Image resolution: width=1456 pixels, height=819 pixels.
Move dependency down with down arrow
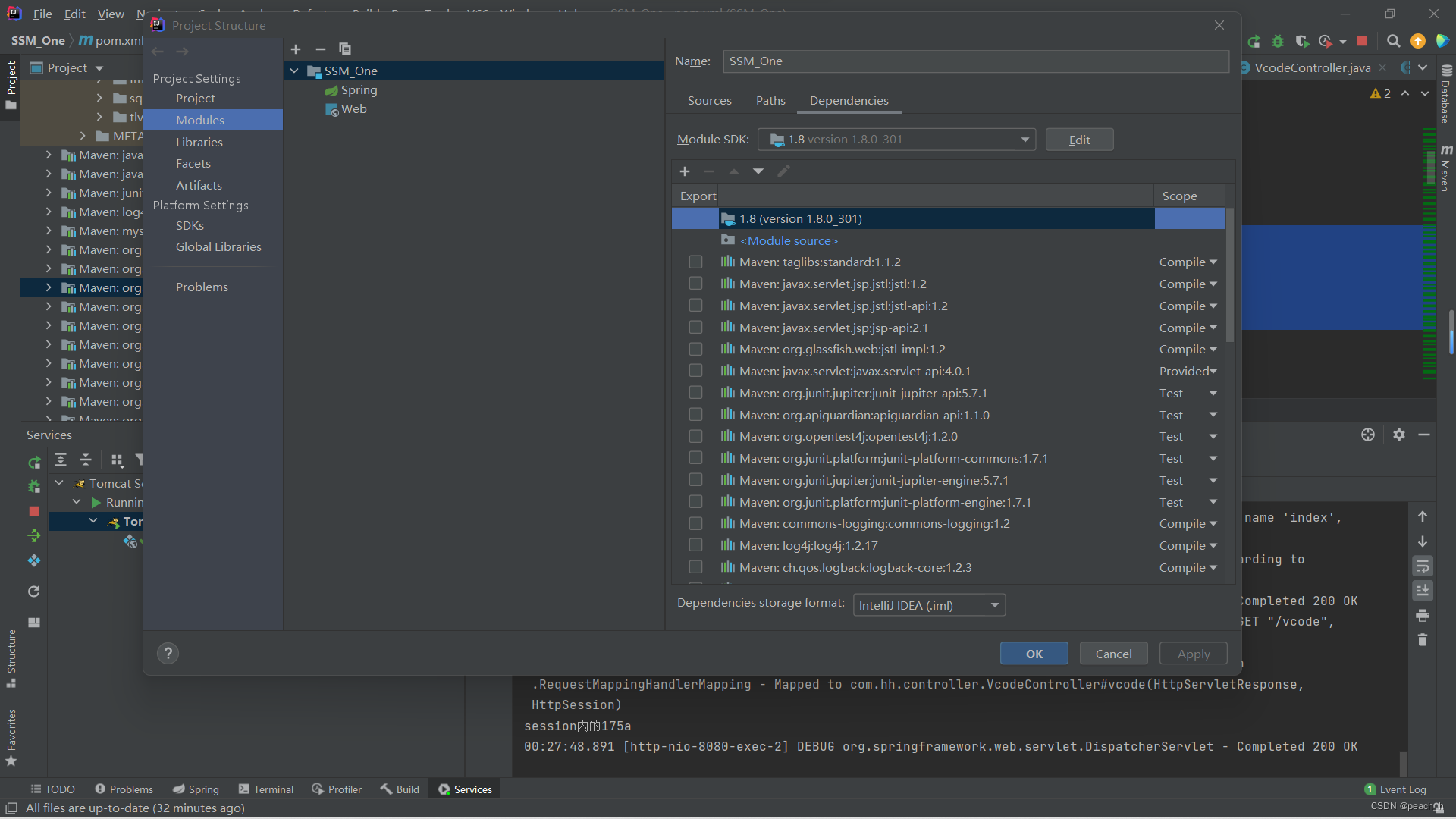[758, 171]
